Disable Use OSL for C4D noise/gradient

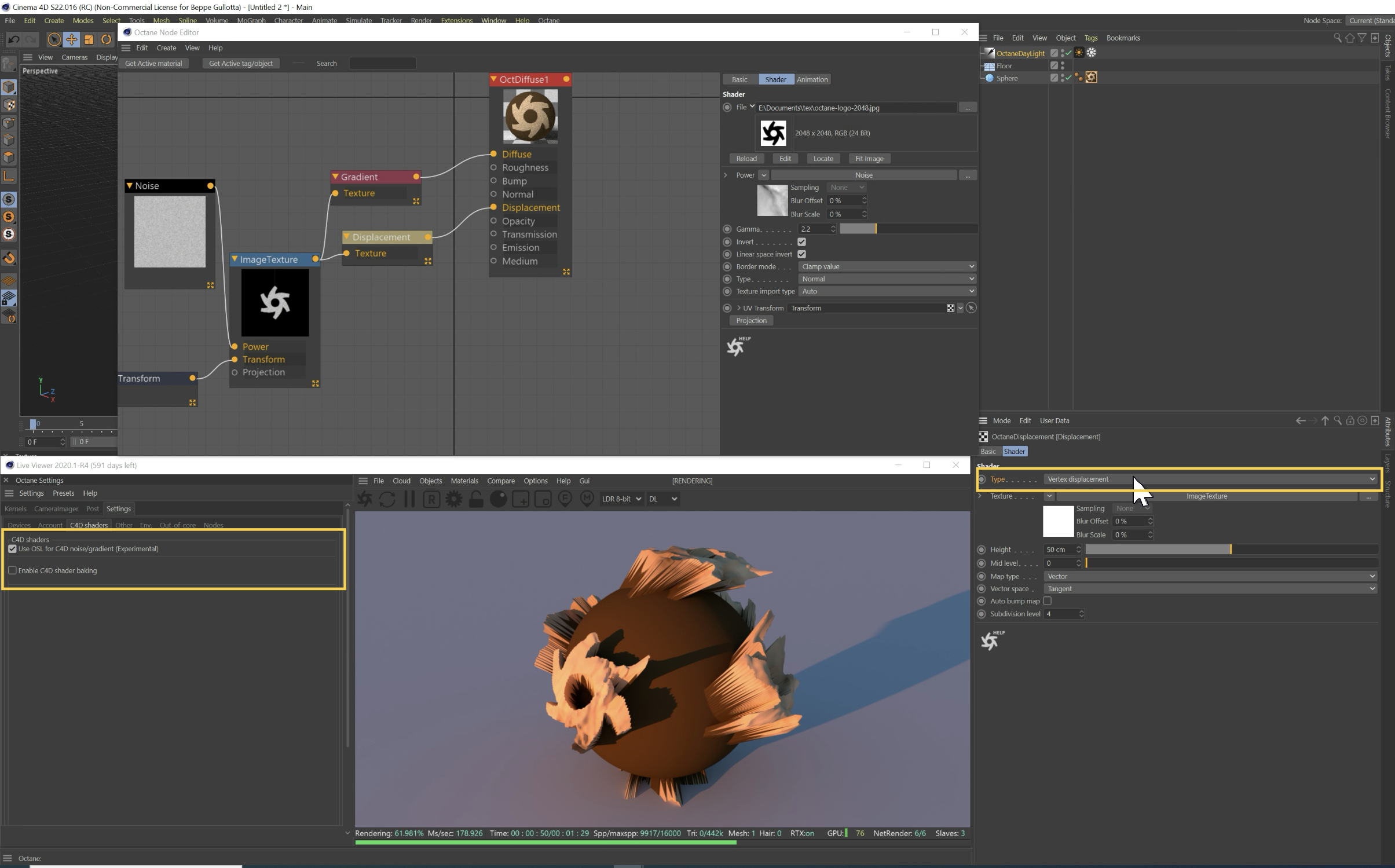point(12,549)
